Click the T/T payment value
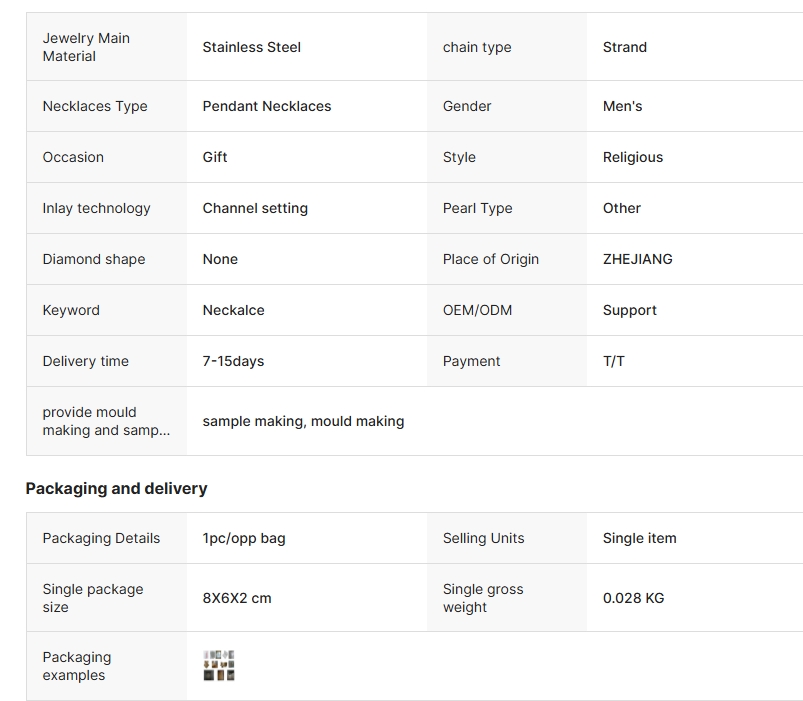Viewport: 803px width, 701px height. [x=614, y=362]
